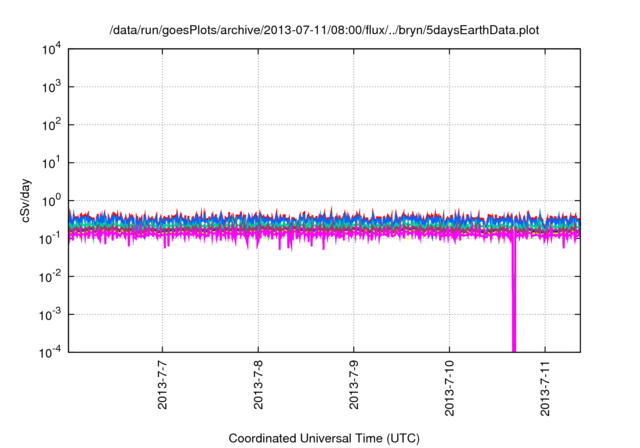Click the 2013-7-7 date tick label
The image size is (640, 448).
point(162,385)
